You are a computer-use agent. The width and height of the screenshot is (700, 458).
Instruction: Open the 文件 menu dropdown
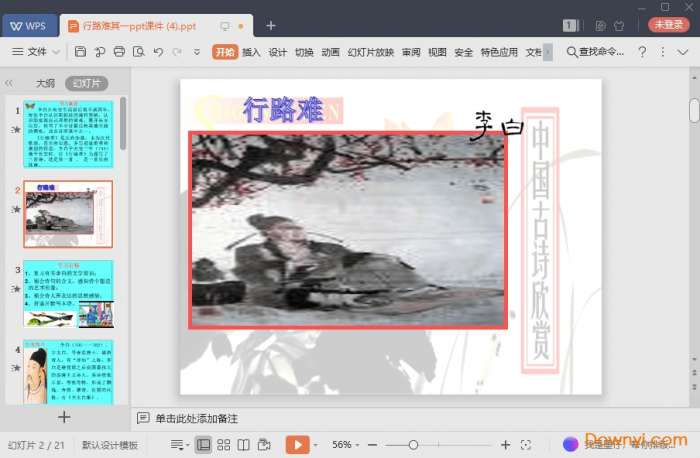pyautogui.click(x=36, y=52)
